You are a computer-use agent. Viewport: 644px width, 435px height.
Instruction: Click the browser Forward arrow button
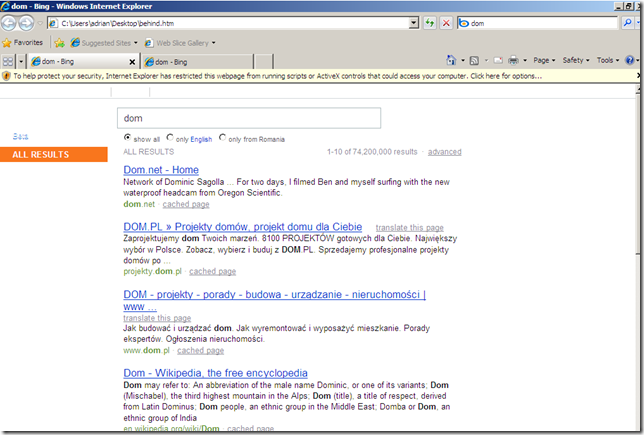coord(26,23)
